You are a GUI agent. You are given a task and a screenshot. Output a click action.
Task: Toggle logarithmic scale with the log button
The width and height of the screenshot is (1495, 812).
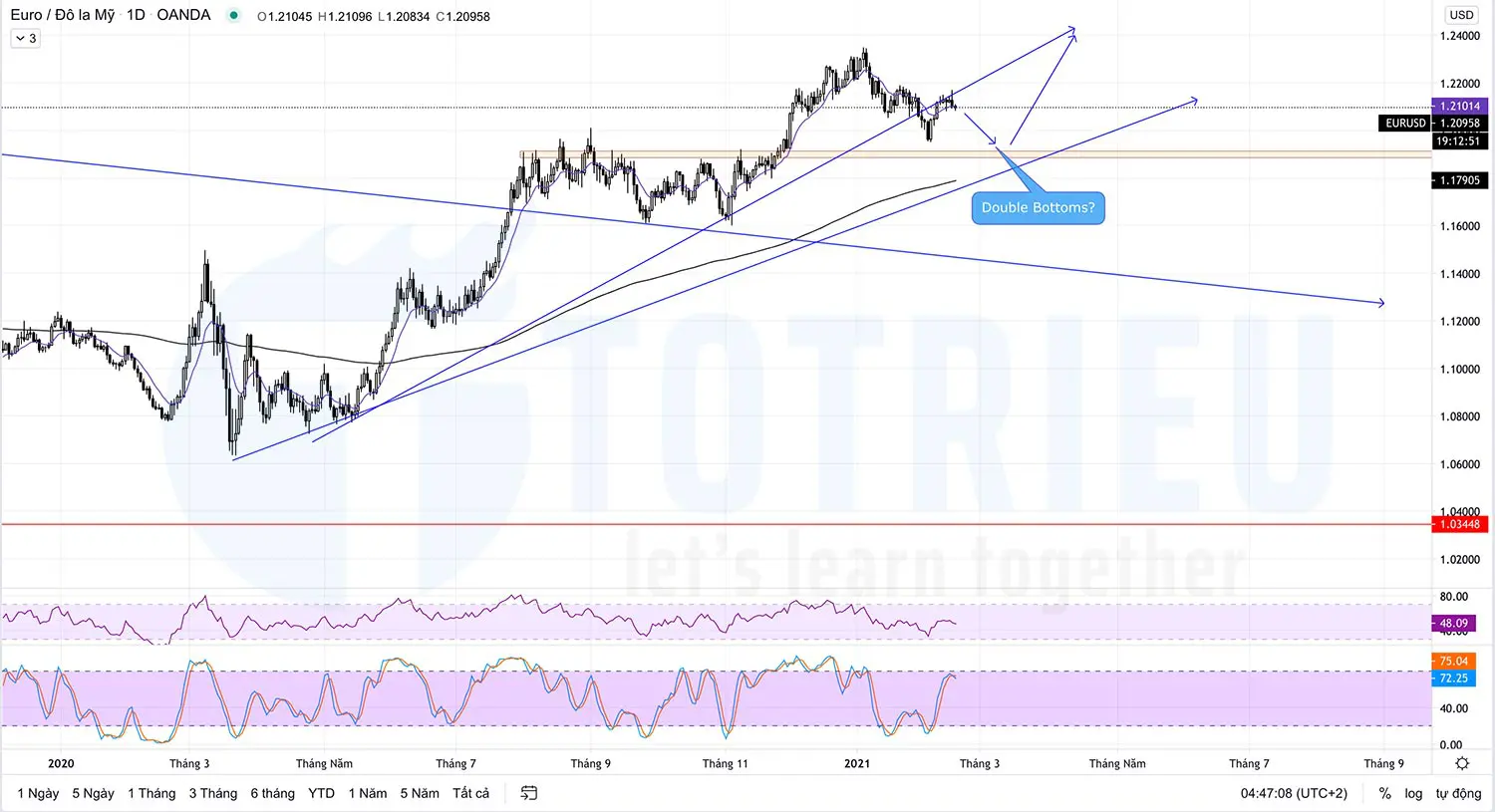tap(1413, 793)
